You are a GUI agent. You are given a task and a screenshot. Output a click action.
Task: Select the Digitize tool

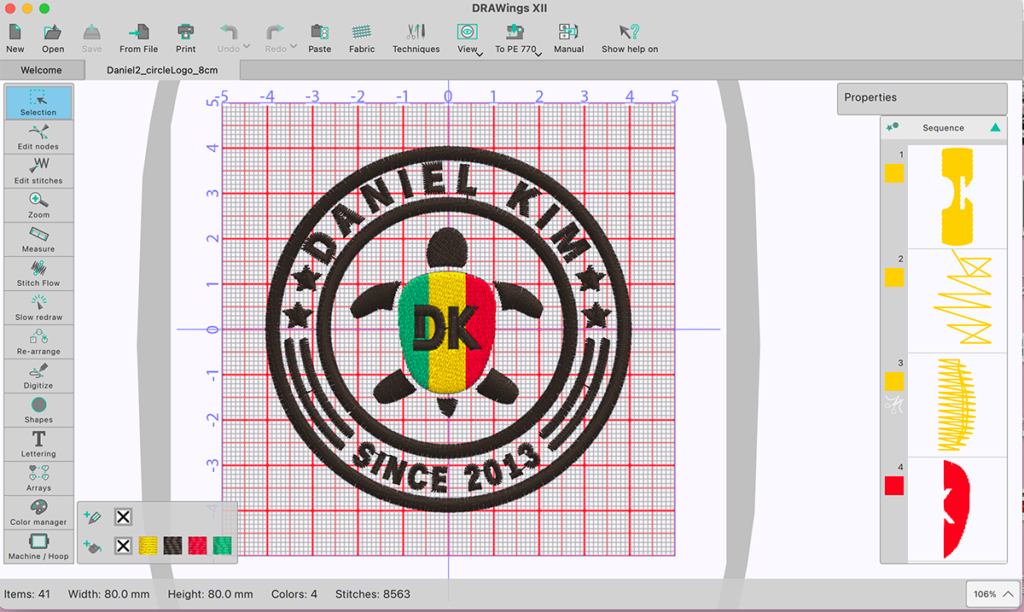[x=39, y=376]
